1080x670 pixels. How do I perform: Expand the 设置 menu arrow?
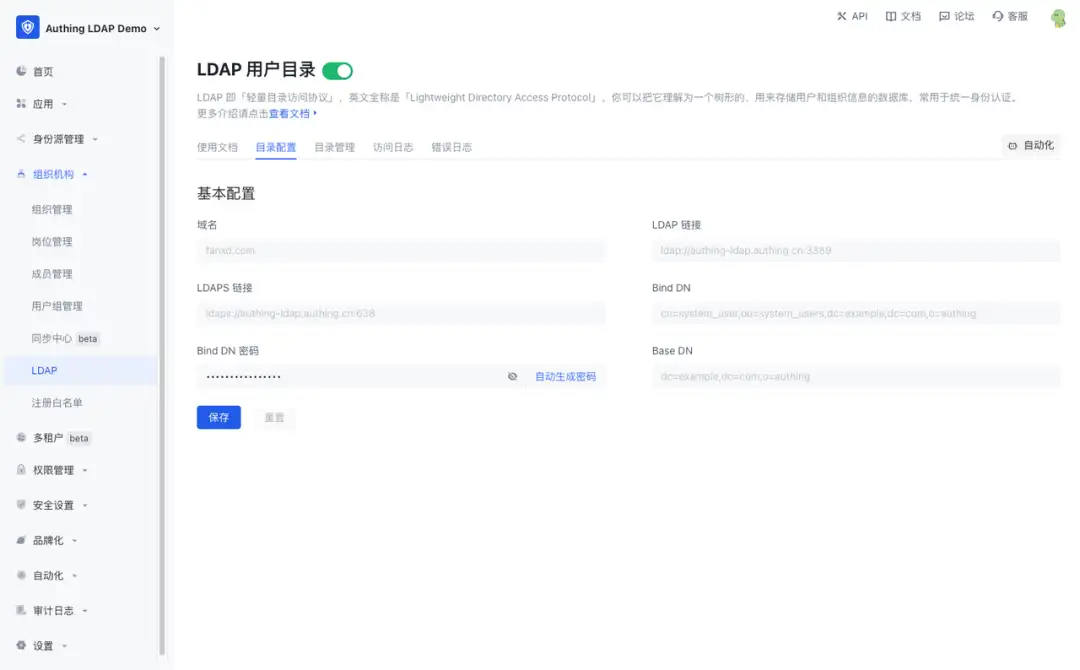[x=65, y=646]
